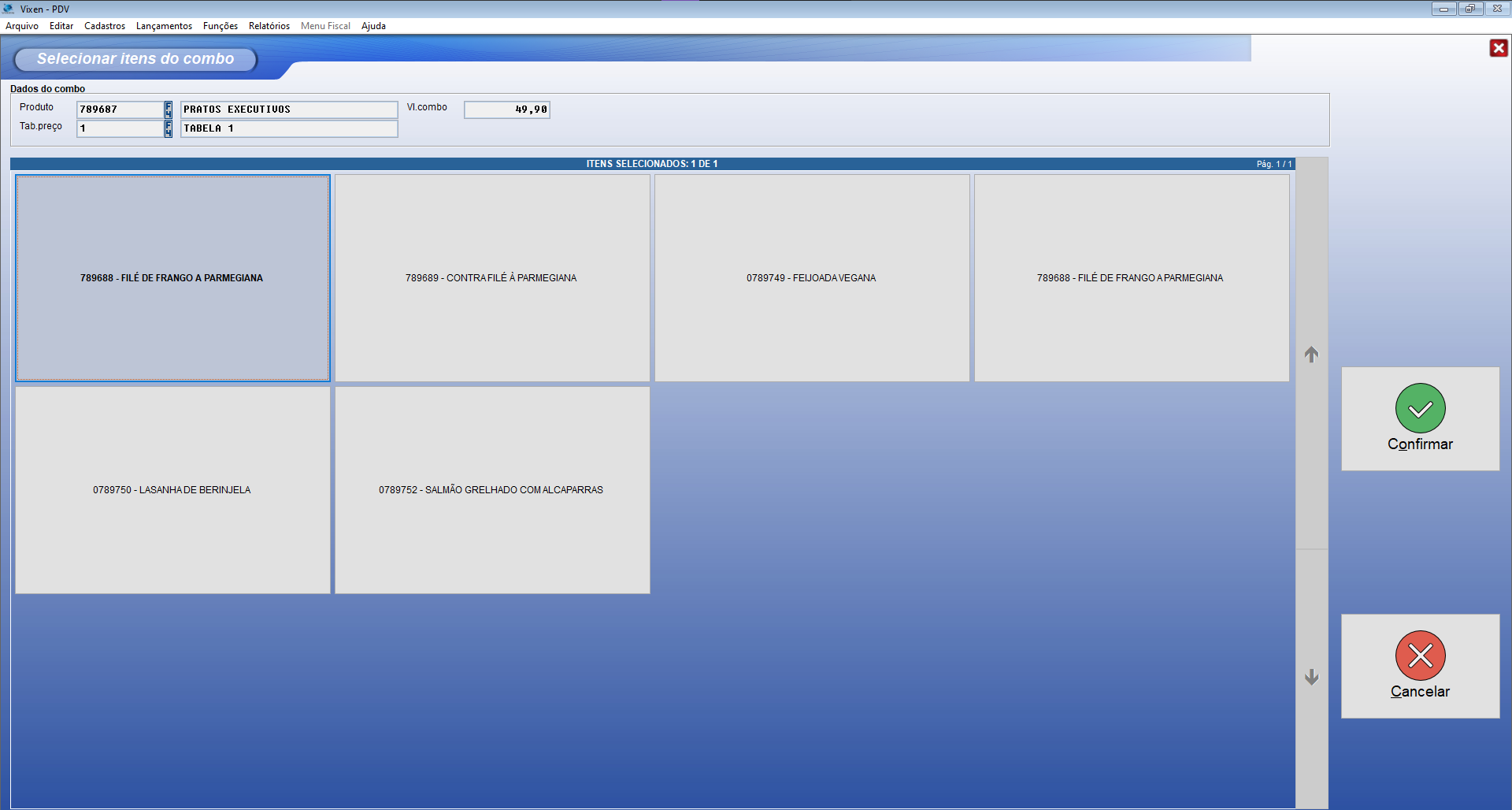The height and width of the screenshot is (810, 1512).
Task: Open the Tab.preço lookup button
Action: click(168, 128)
